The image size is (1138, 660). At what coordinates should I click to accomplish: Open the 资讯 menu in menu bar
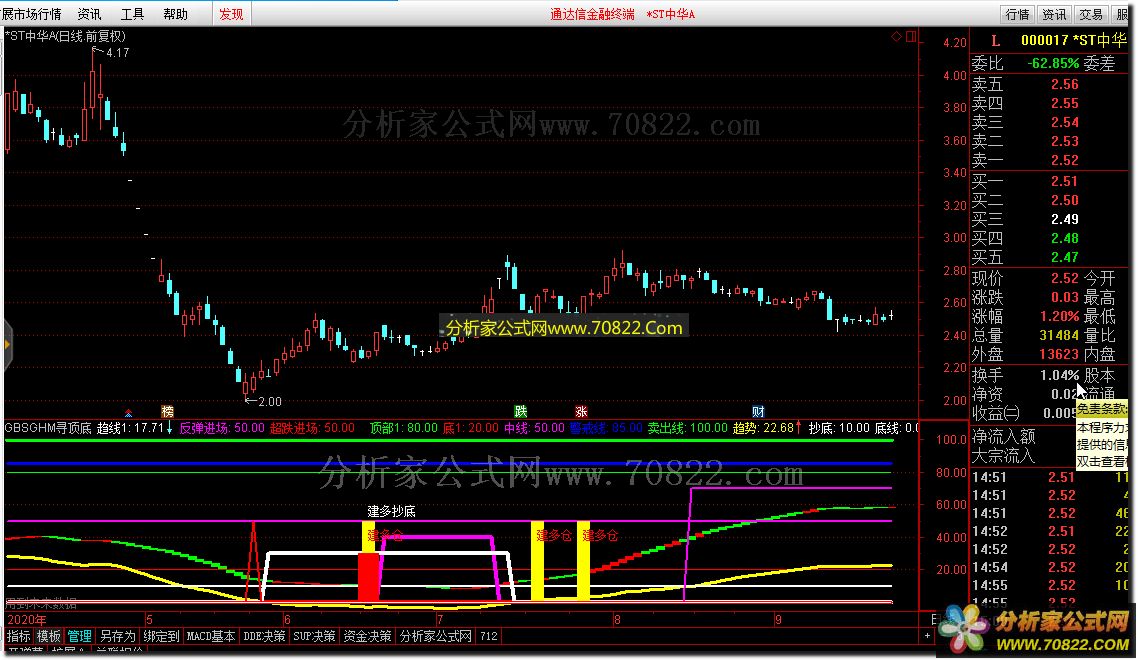[x=89, y=14]
